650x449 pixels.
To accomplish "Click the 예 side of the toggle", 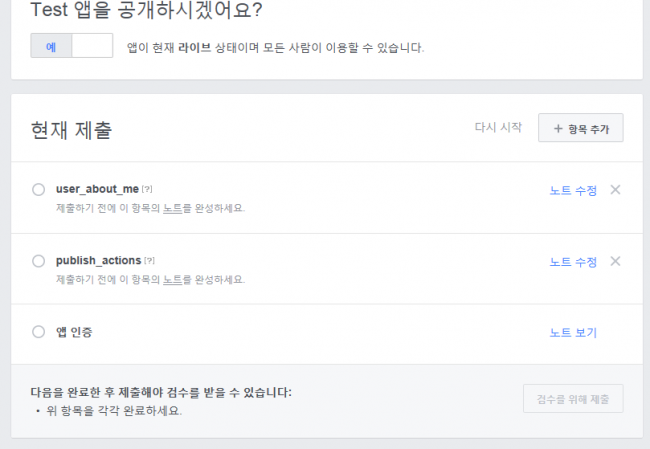I will click(x=51, y=46).
